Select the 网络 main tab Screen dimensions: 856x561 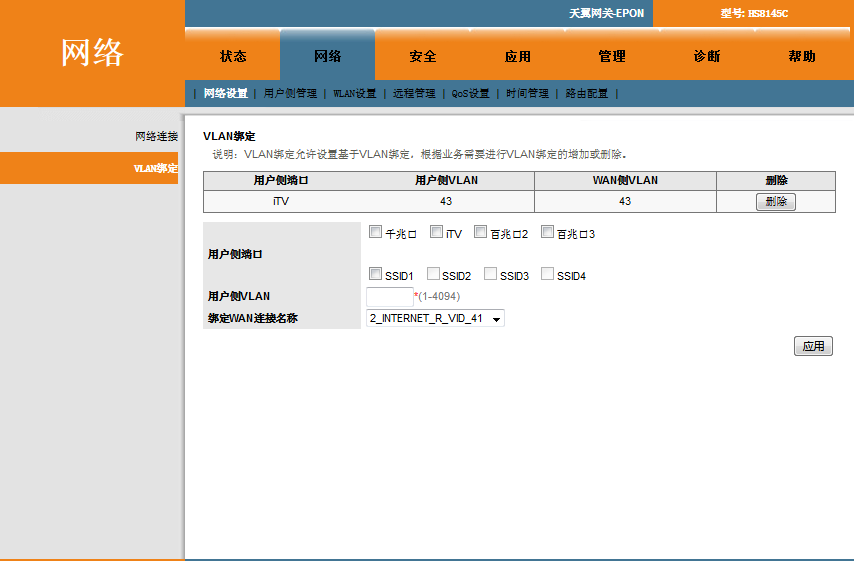pos(328,56)
